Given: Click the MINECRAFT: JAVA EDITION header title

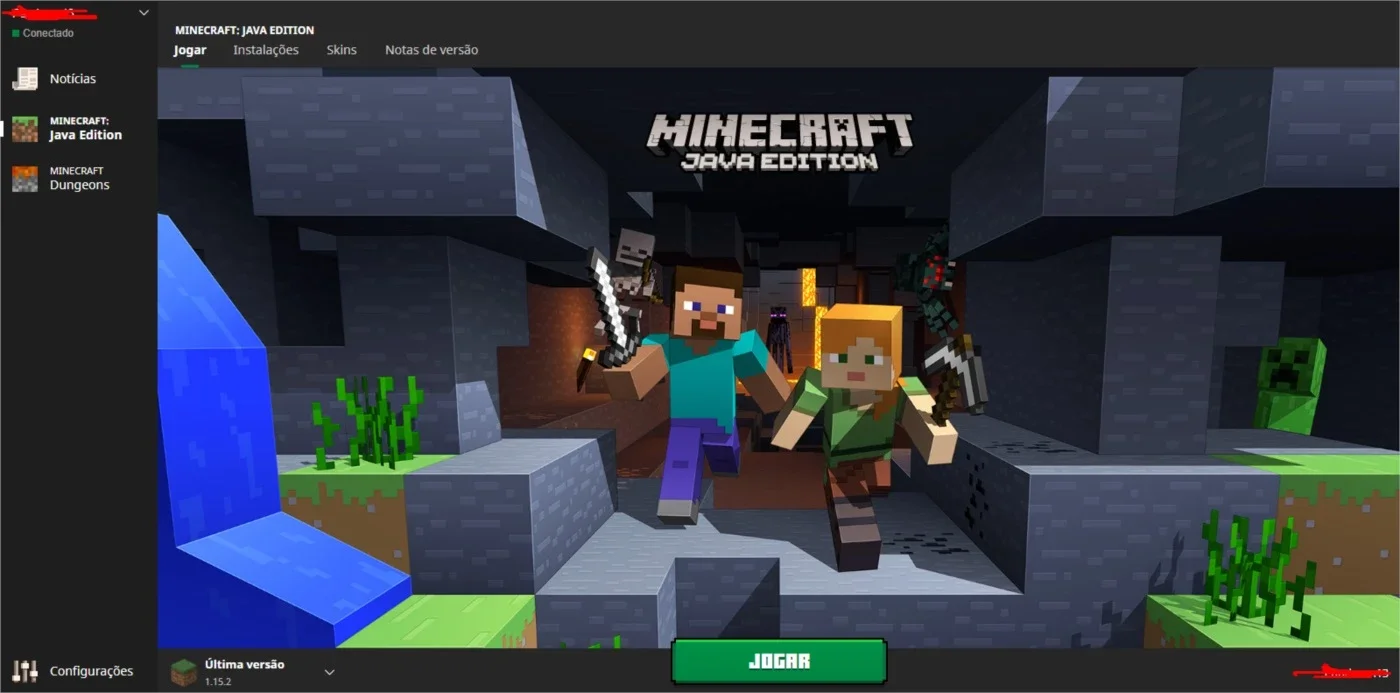Looking at the screenshot, I should [x=244, y=30].
